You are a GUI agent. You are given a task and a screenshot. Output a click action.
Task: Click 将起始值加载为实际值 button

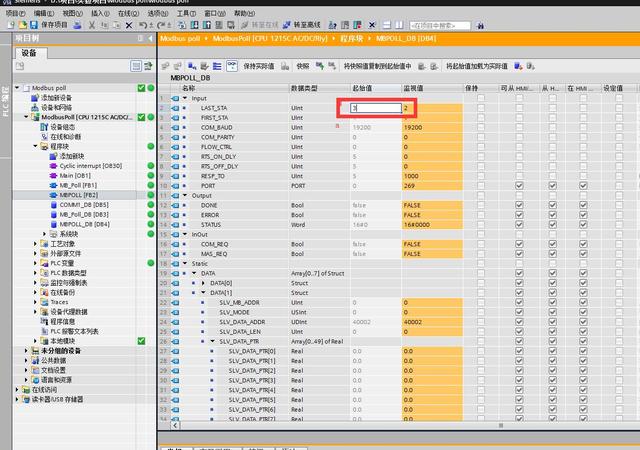[x=476, y=66]
